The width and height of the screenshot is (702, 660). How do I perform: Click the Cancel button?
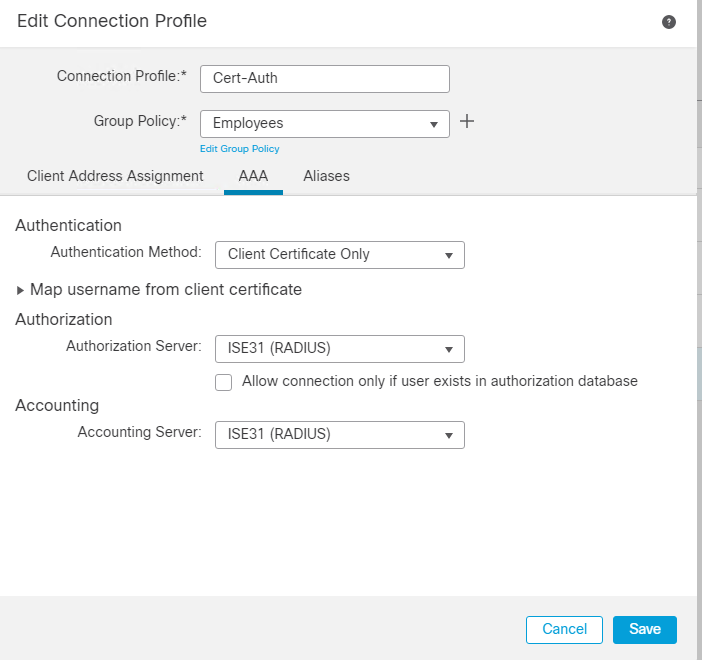tap(564, 629)
